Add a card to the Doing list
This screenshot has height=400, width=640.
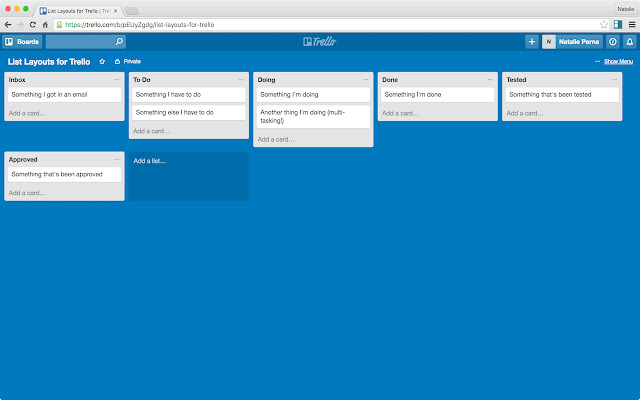point(276,140)
